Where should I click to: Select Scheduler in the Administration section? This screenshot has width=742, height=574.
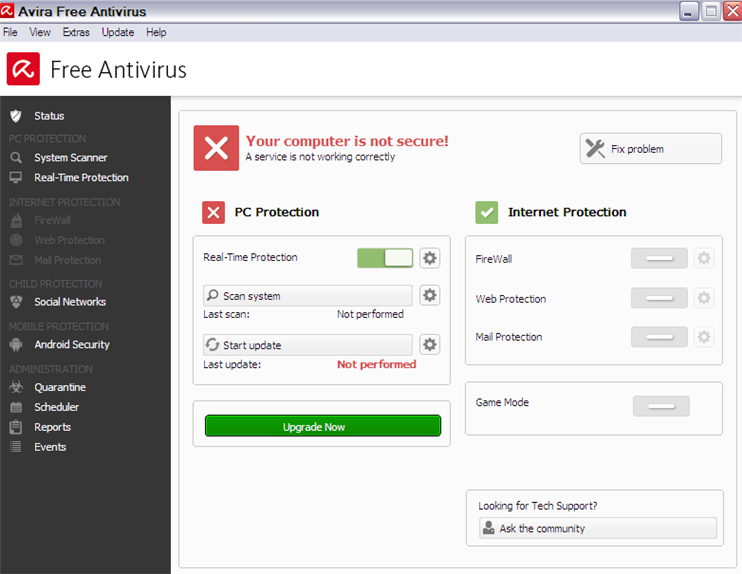56,407
